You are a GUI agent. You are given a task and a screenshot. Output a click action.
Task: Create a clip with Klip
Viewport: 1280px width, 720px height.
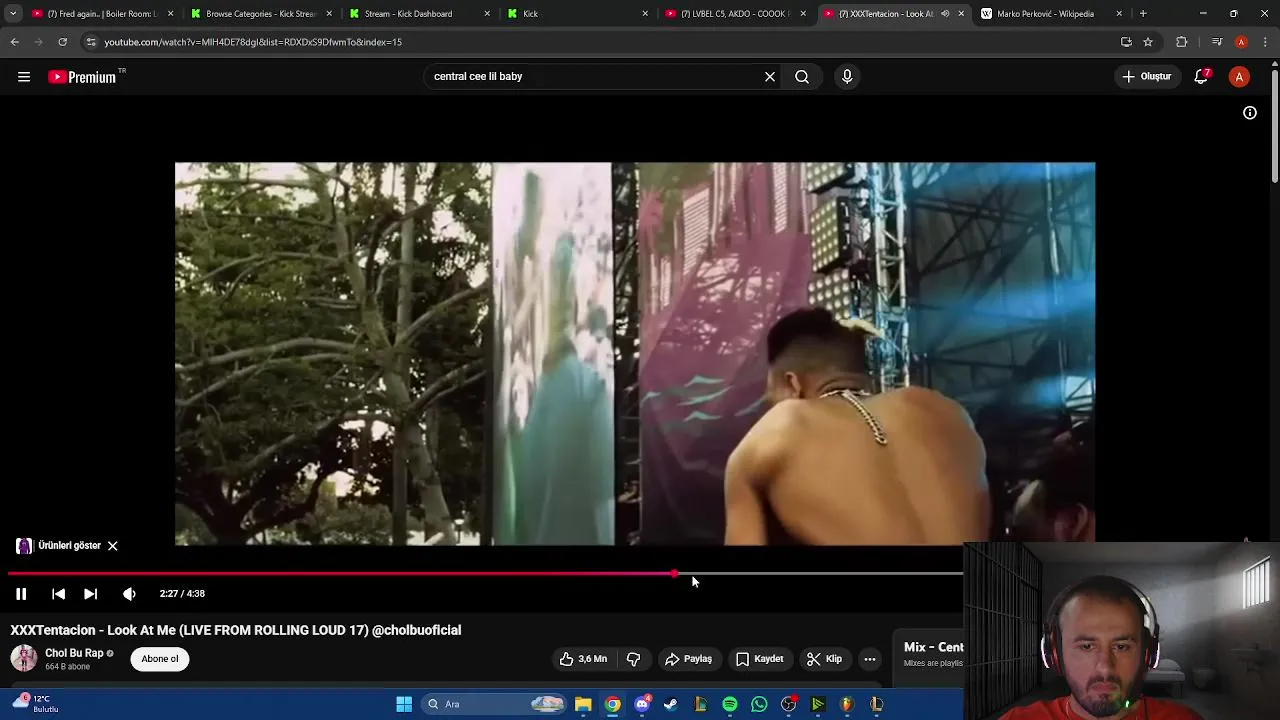pyautogui.click(x=825, y=659)
